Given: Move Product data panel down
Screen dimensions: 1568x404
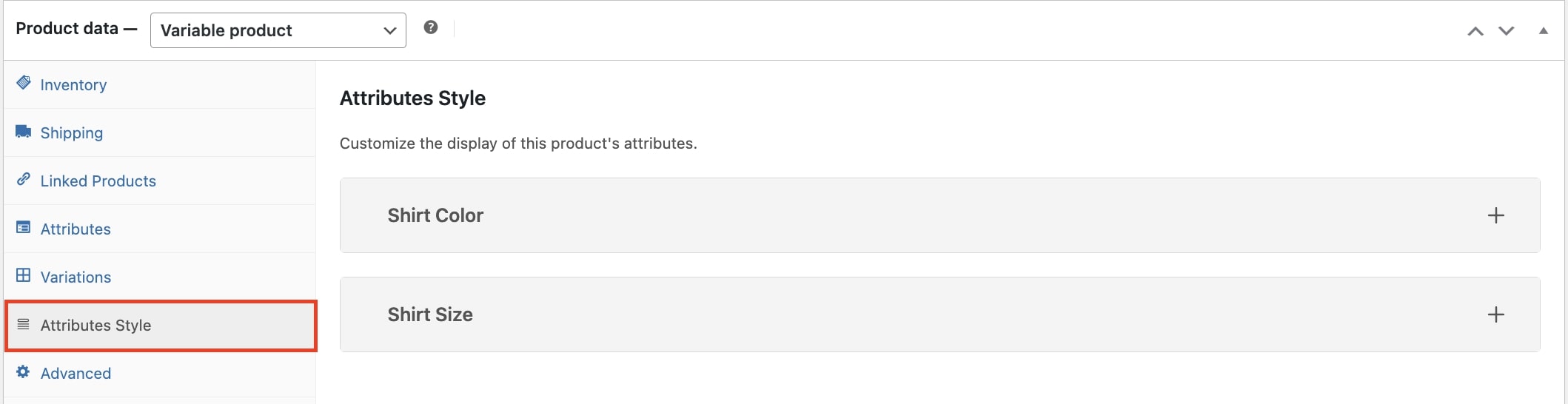Looking at the screenshot, I should (1507, 31).
